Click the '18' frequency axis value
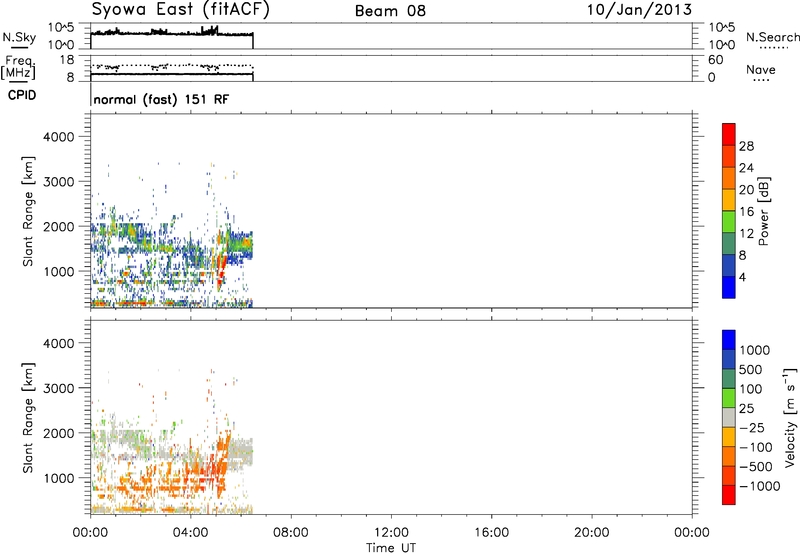800x554 pixels. pyautogui.click(x=67, y=60)
